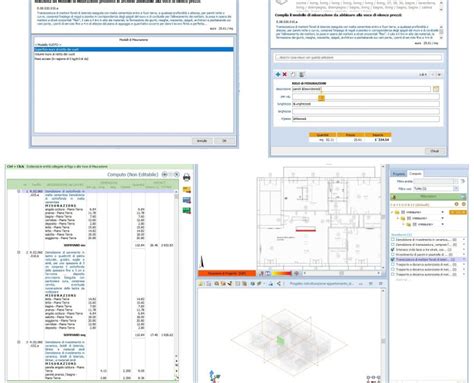Screen dimensions: 474x383
Task: Select the Modello VUOTO list entry
Action: 134,45
